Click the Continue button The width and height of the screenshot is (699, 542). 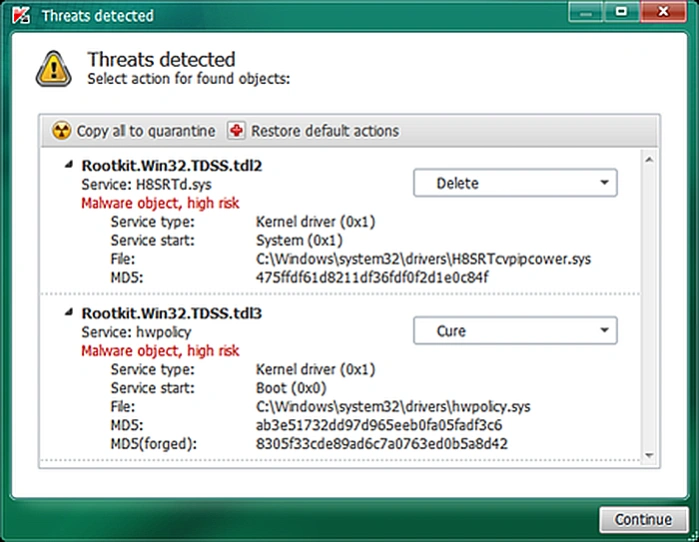(643, 519)
